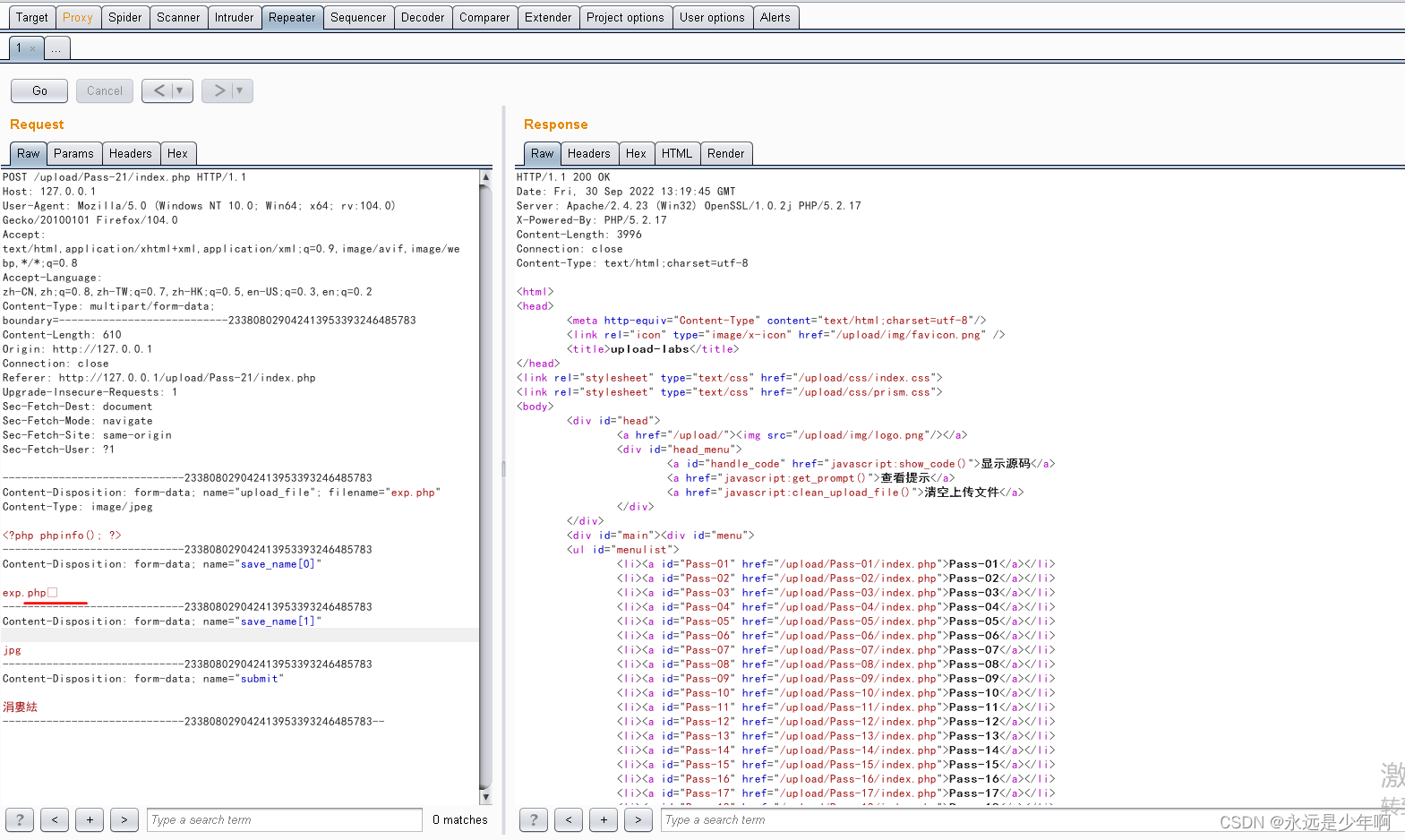Image resolution: width=1405 pixels, height=840 pixels.
Task: Send request with Go button
Action: point(39,90)
